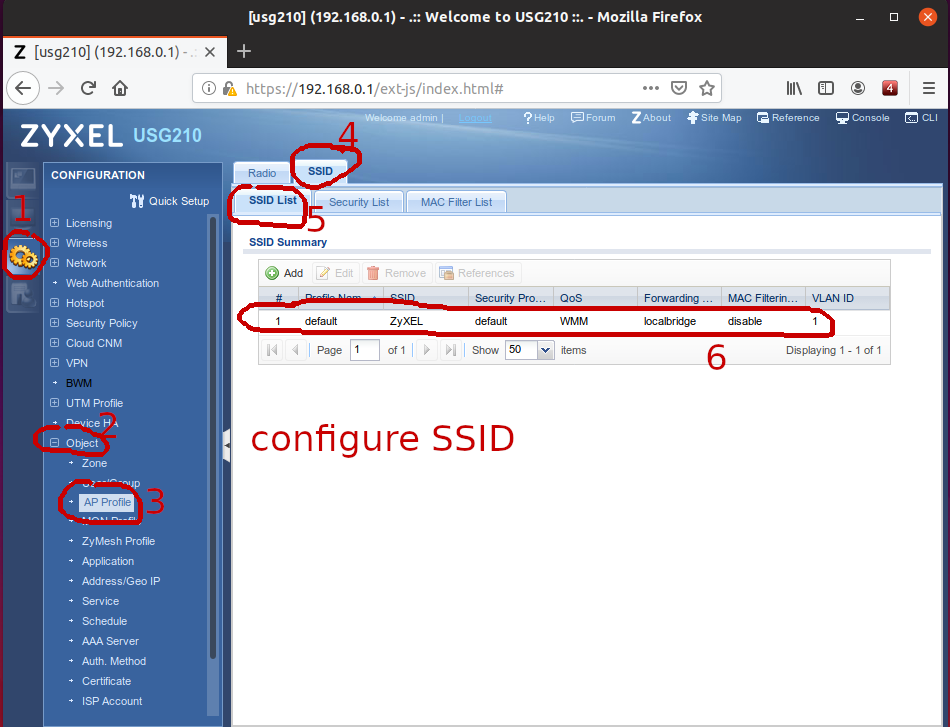Switch to the Radio tab
Screen dimensions: 950x727
click(262, 173)
